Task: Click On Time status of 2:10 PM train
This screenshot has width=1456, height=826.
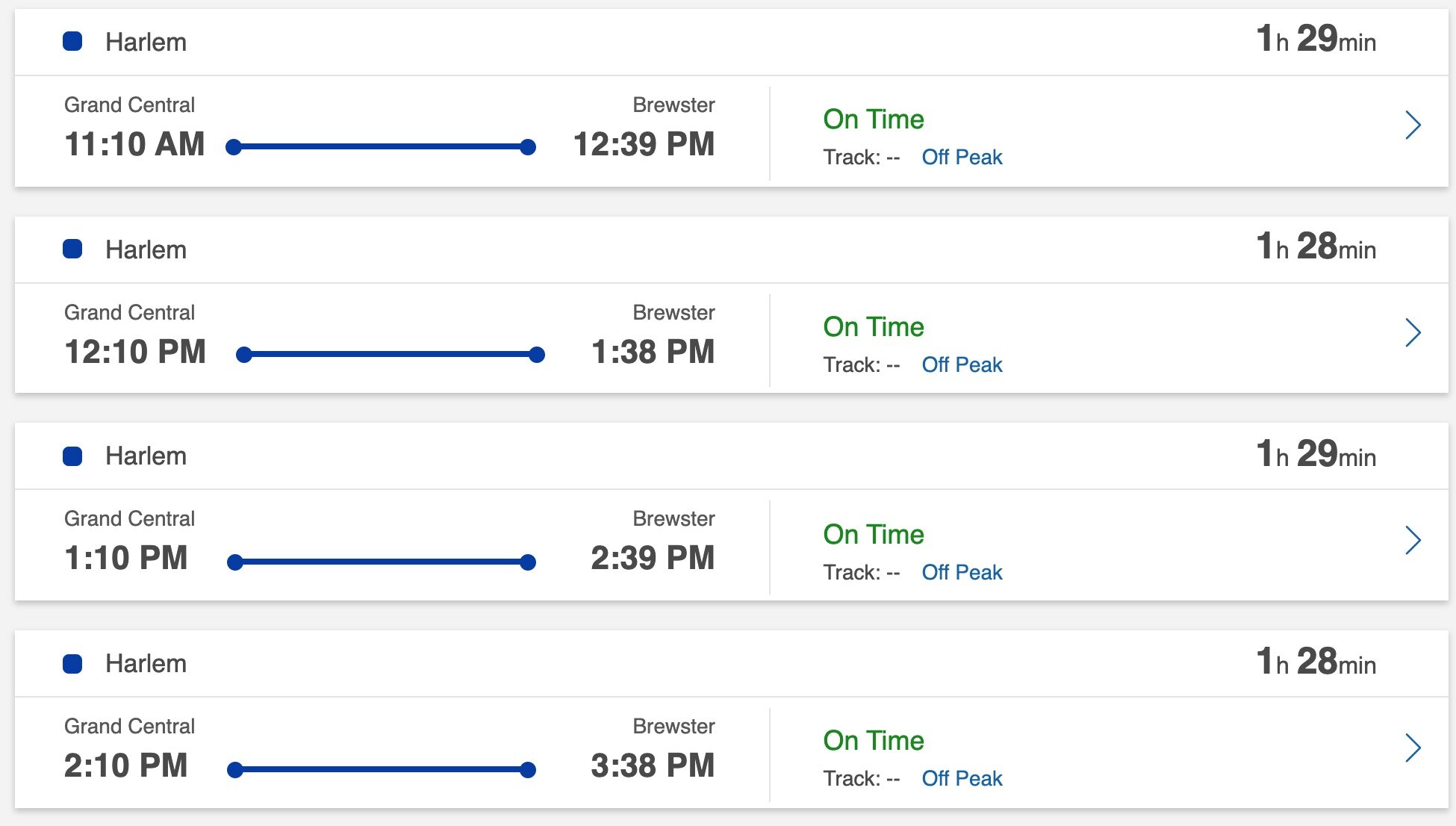Action: tap(874, 740)
